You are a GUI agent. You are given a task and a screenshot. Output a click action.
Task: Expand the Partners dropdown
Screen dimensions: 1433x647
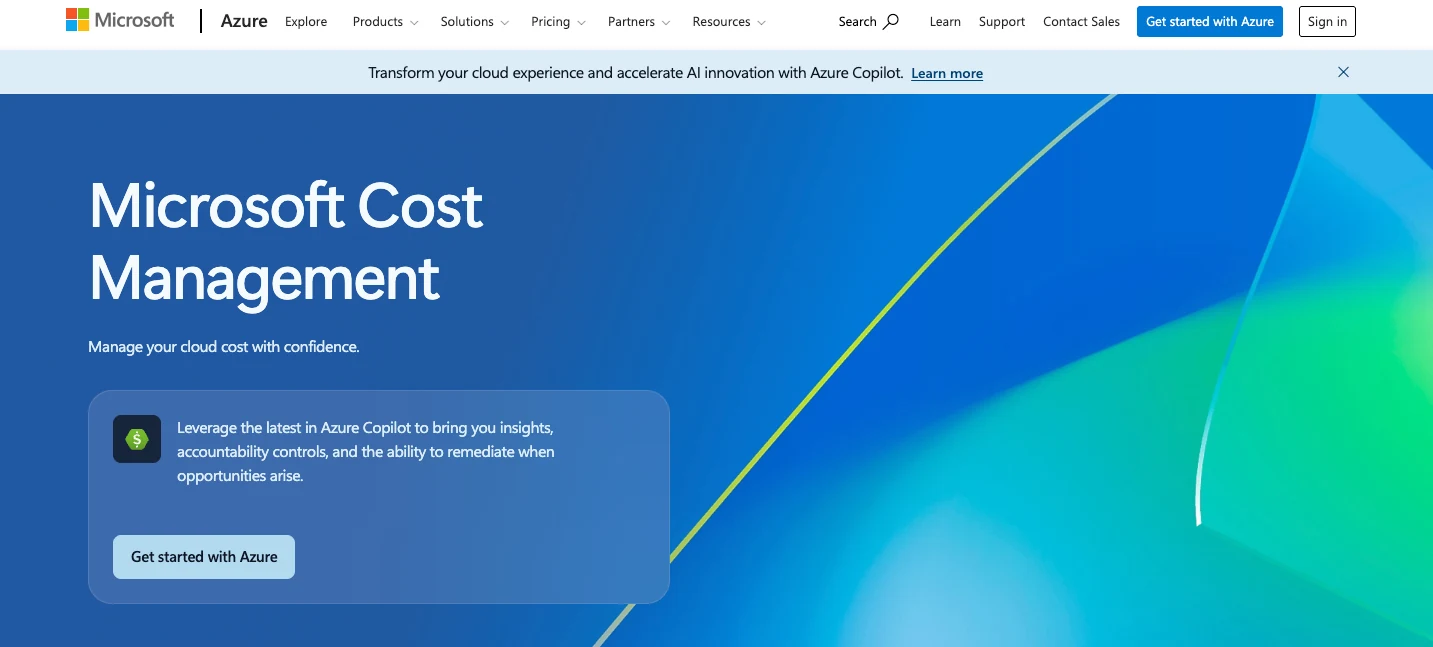(639, 21)
